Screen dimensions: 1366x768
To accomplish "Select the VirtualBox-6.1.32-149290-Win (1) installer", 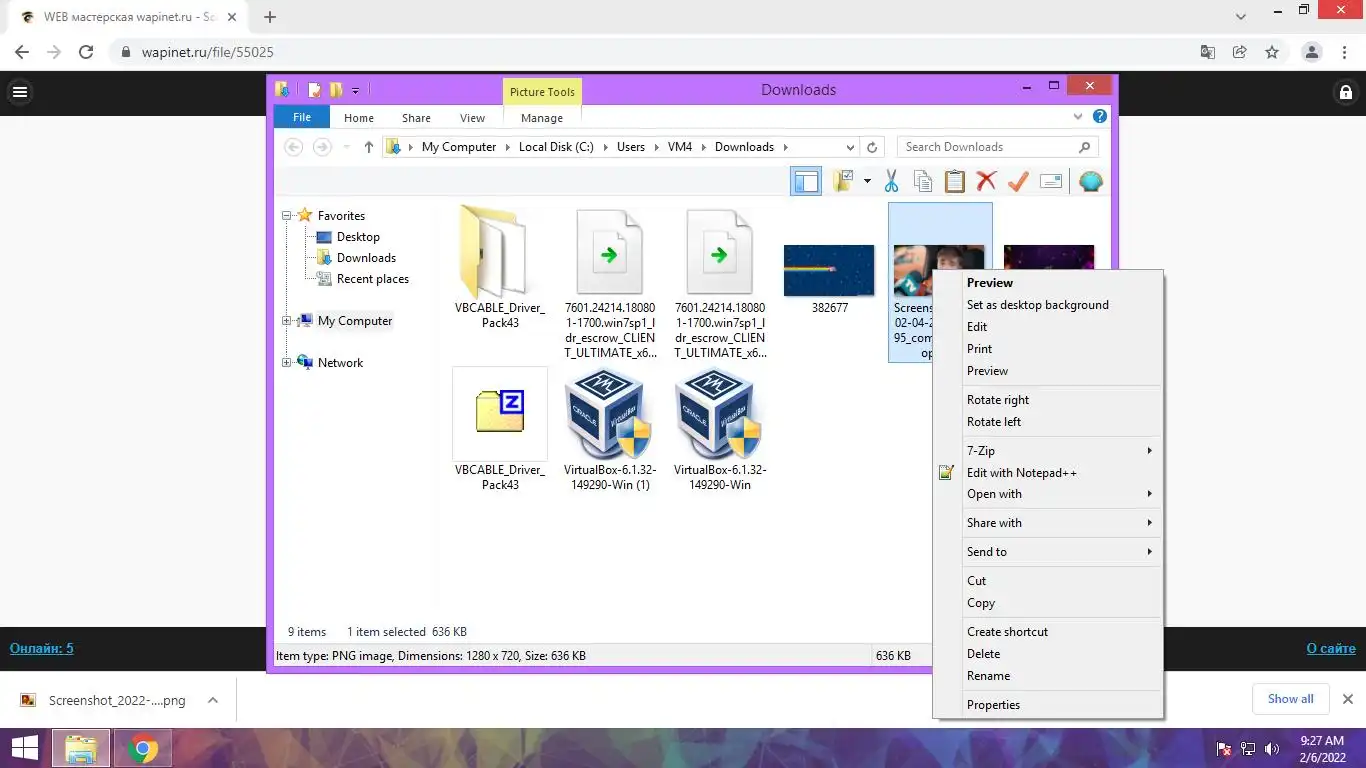I will pos(608,415).
